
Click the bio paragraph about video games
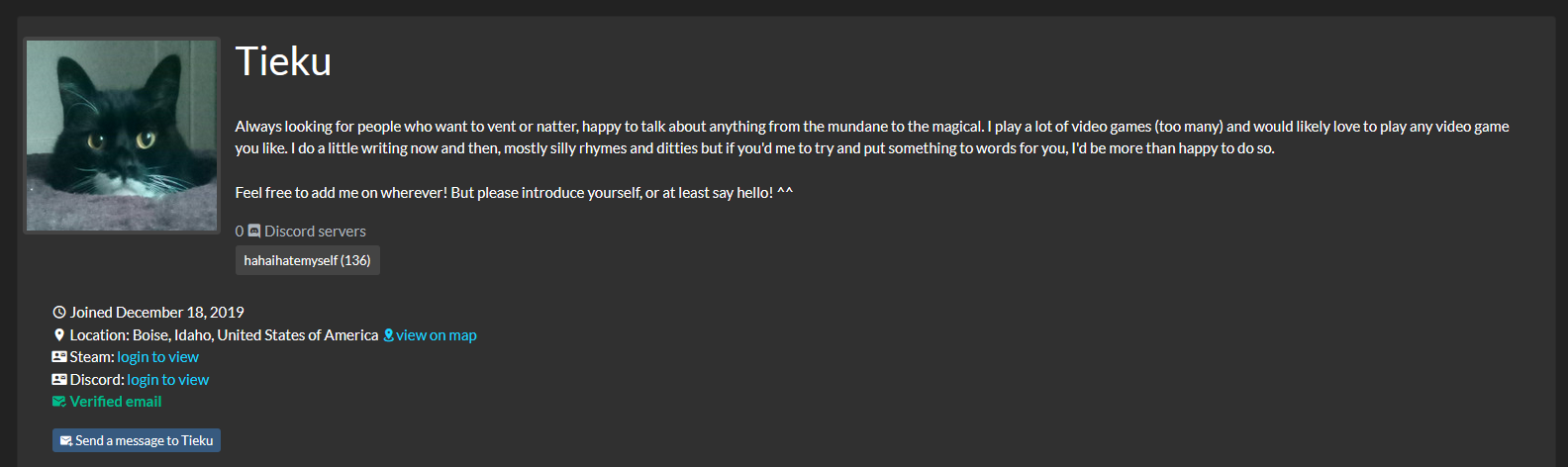click(872, 137)
